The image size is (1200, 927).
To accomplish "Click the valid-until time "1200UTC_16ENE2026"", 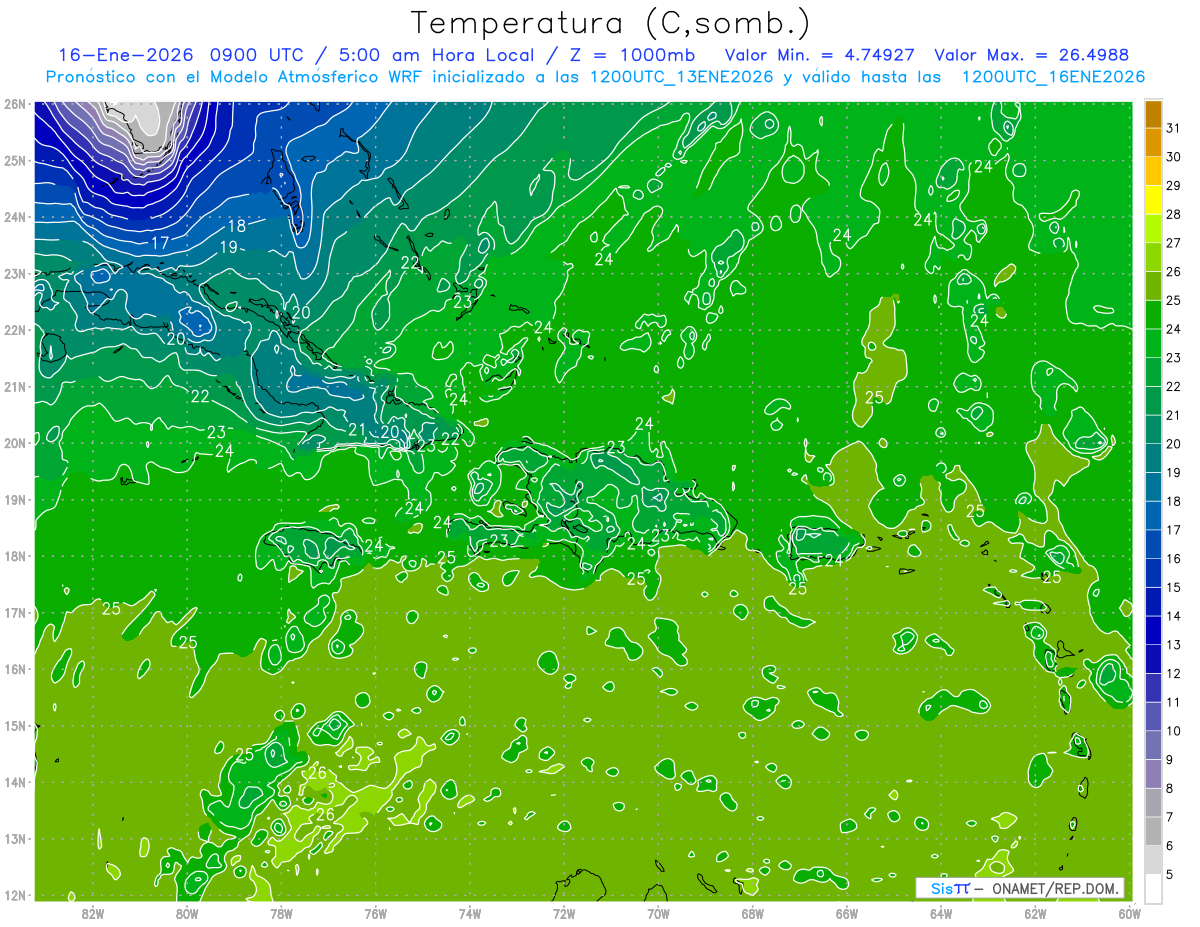I will point(1053,77).
